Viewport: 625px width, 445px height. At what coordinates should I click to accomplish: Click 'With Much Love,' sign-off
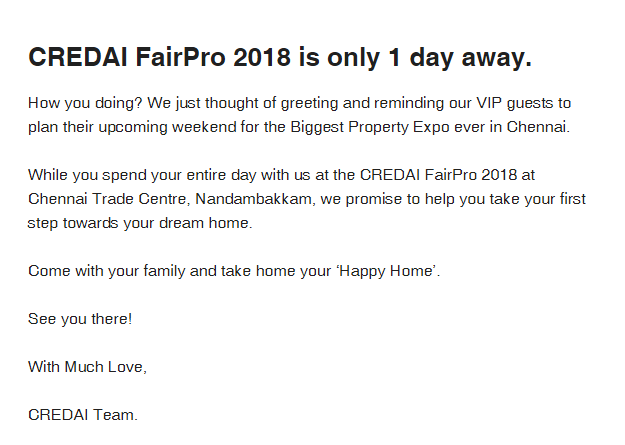(87, 367)
